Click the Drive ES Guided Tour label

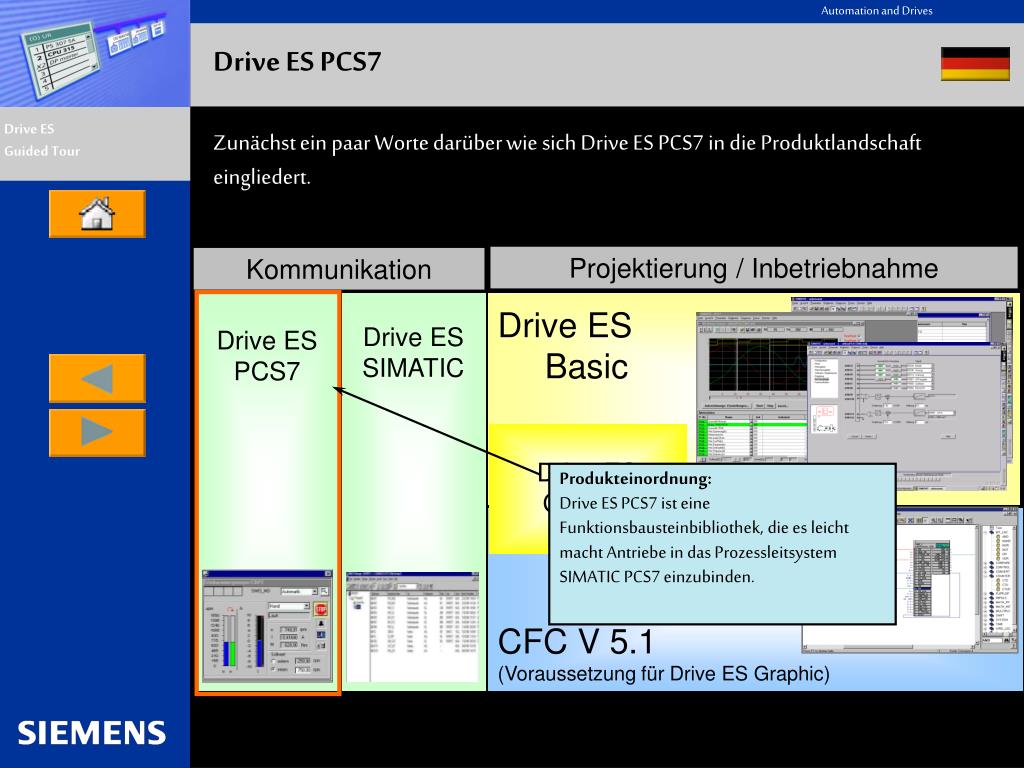pos(42,140)
